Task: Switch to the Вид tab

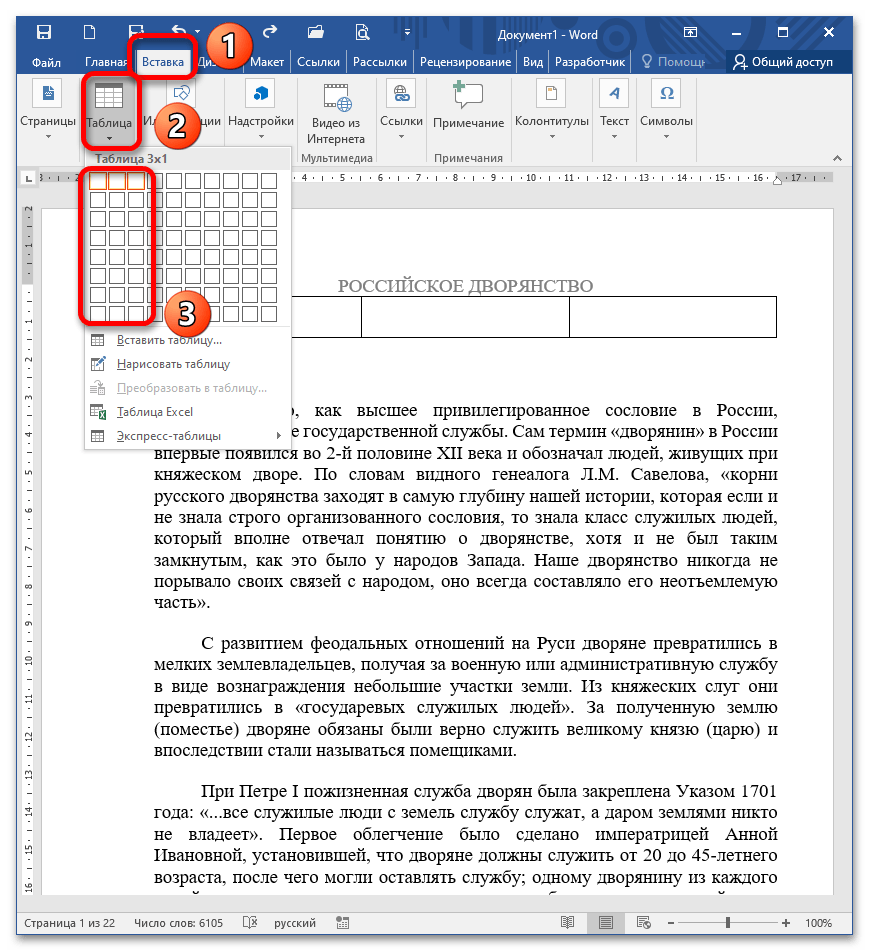Action: coord(532,62)
